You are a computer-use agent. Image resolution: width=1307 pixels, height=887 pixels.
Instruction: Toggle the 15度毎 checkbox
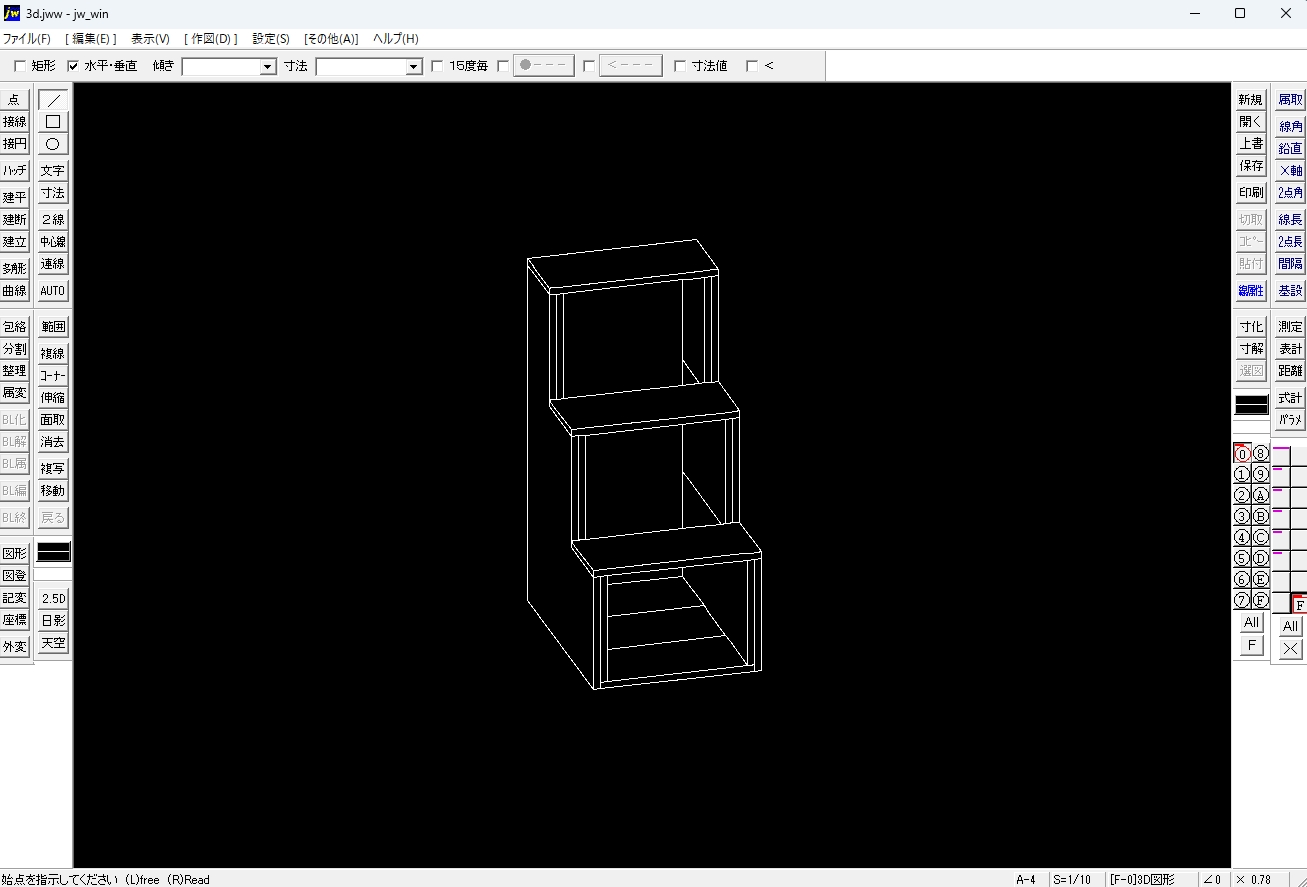437,66
